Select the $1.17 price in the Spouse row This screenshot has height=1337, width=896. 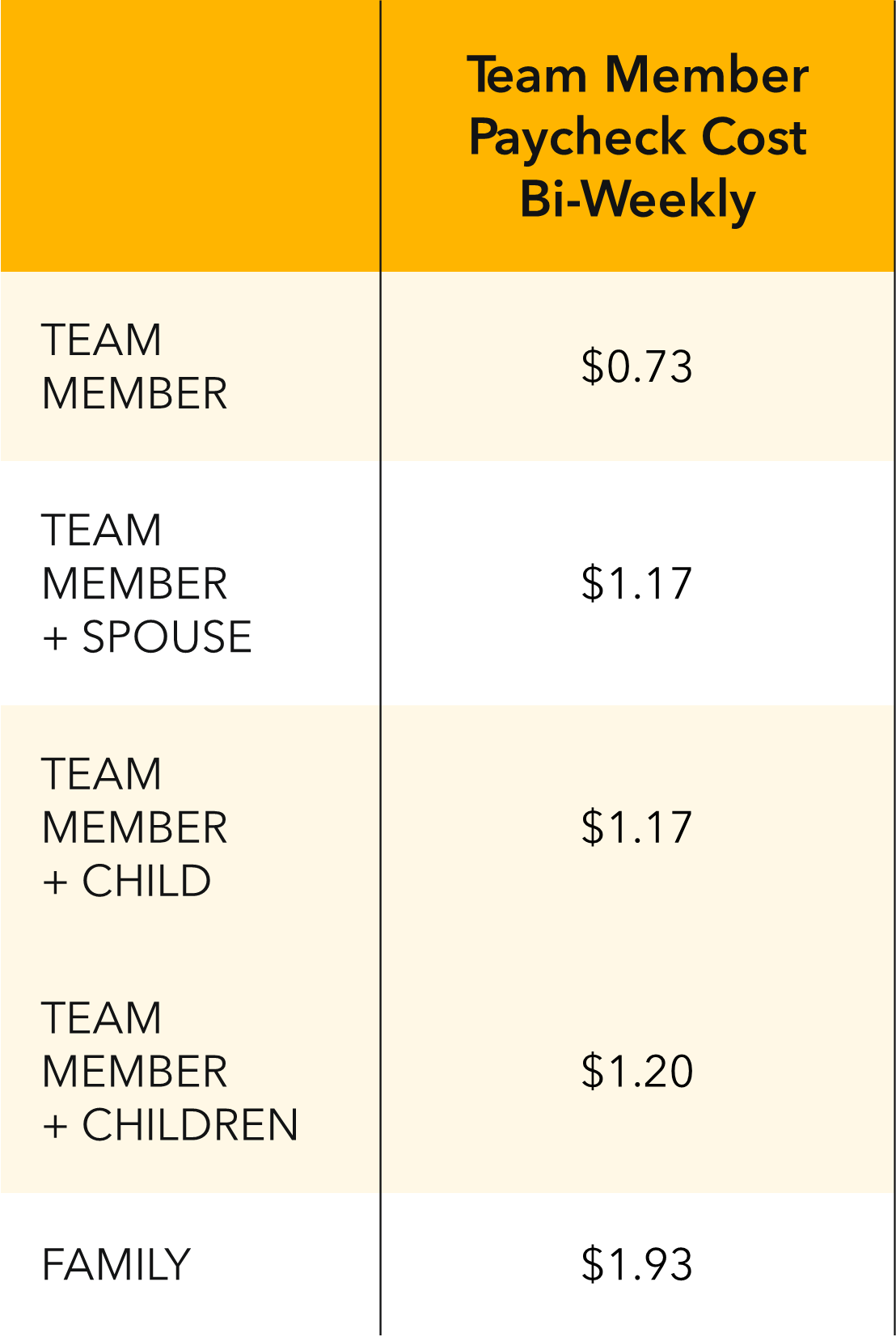click(636, 583)
